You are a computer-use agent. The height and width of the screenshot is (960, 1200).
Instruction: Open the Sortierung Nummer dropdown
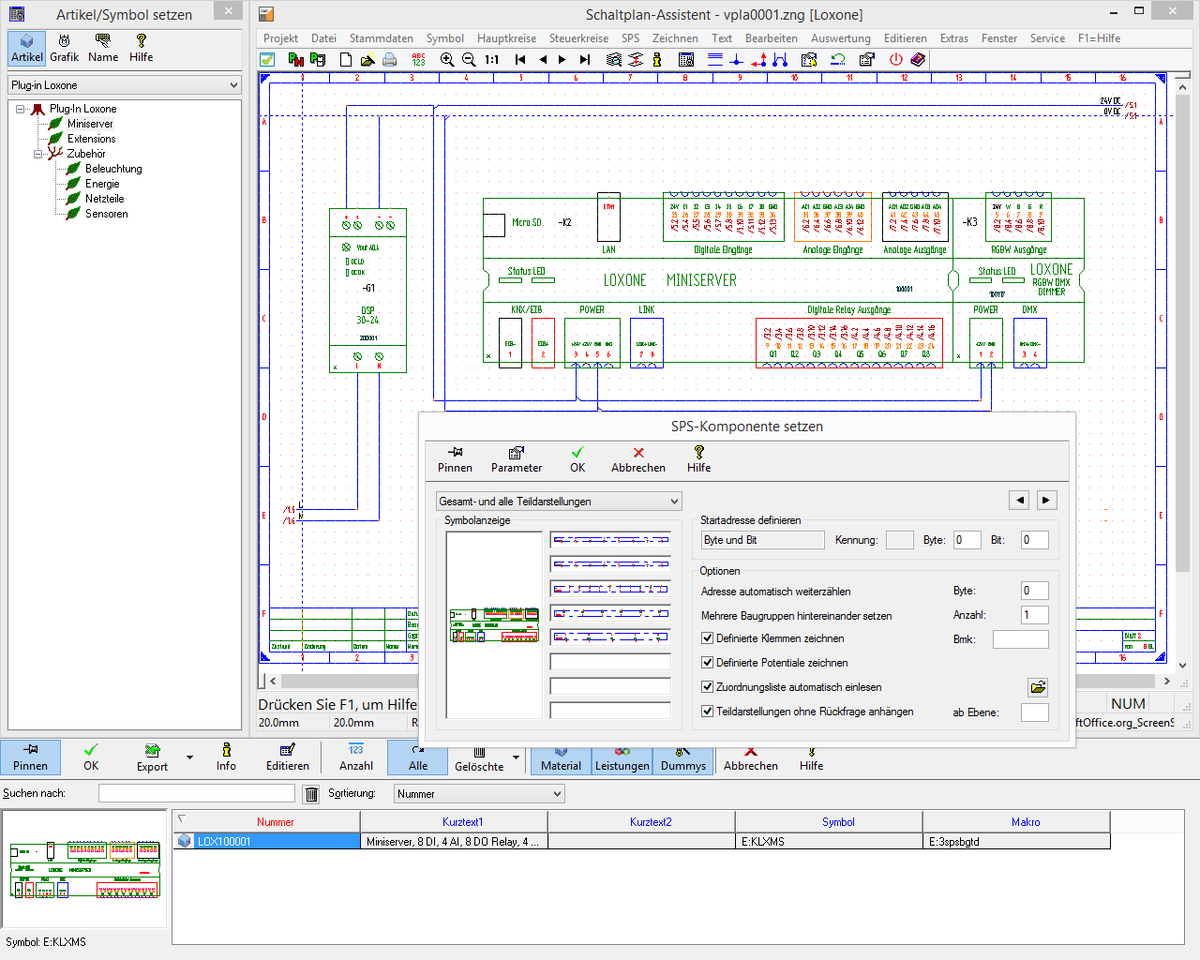(x=478, y=794)
